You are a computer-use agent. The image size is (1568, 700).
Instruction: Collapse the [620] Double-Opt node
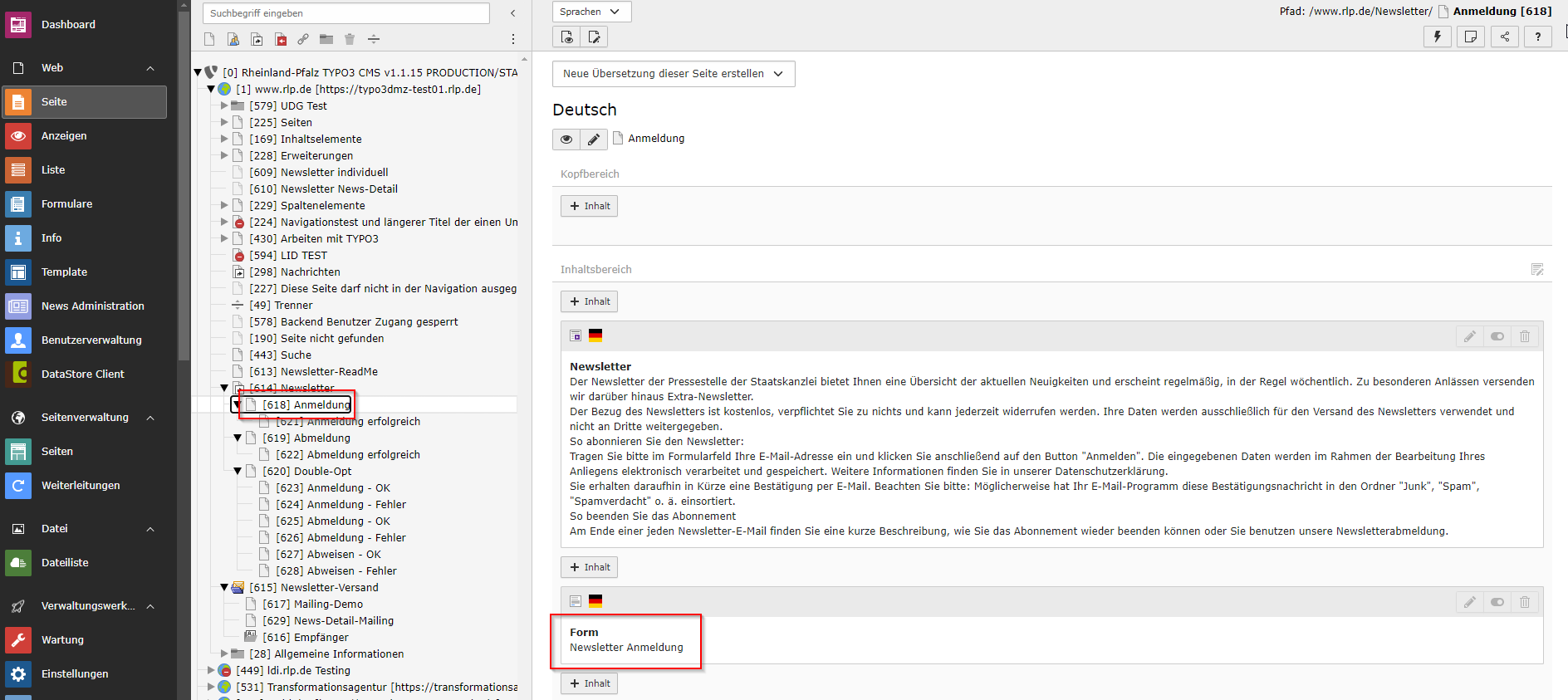tap(238, 472)
